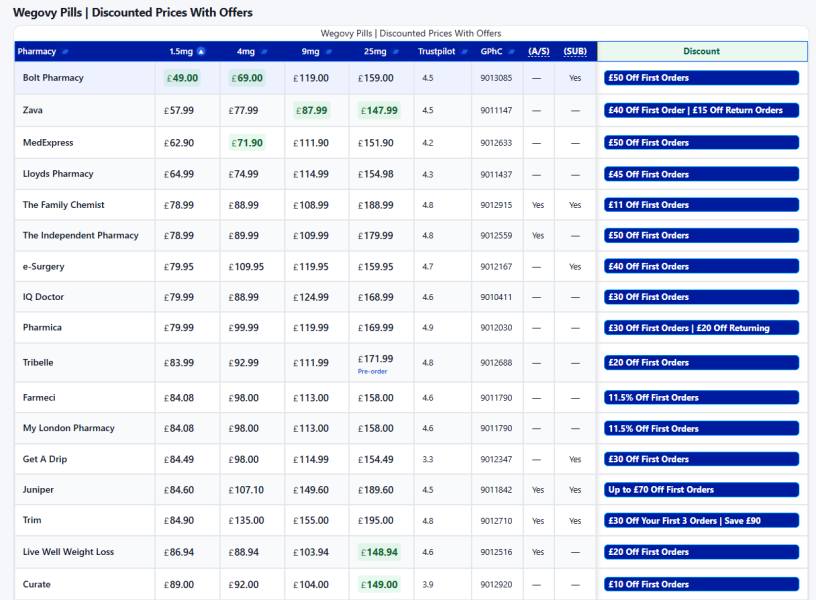Open MedExpress £50 Off First Orders offer
Image resolution: width=816 pixels, height=600 pixels.
702,143
